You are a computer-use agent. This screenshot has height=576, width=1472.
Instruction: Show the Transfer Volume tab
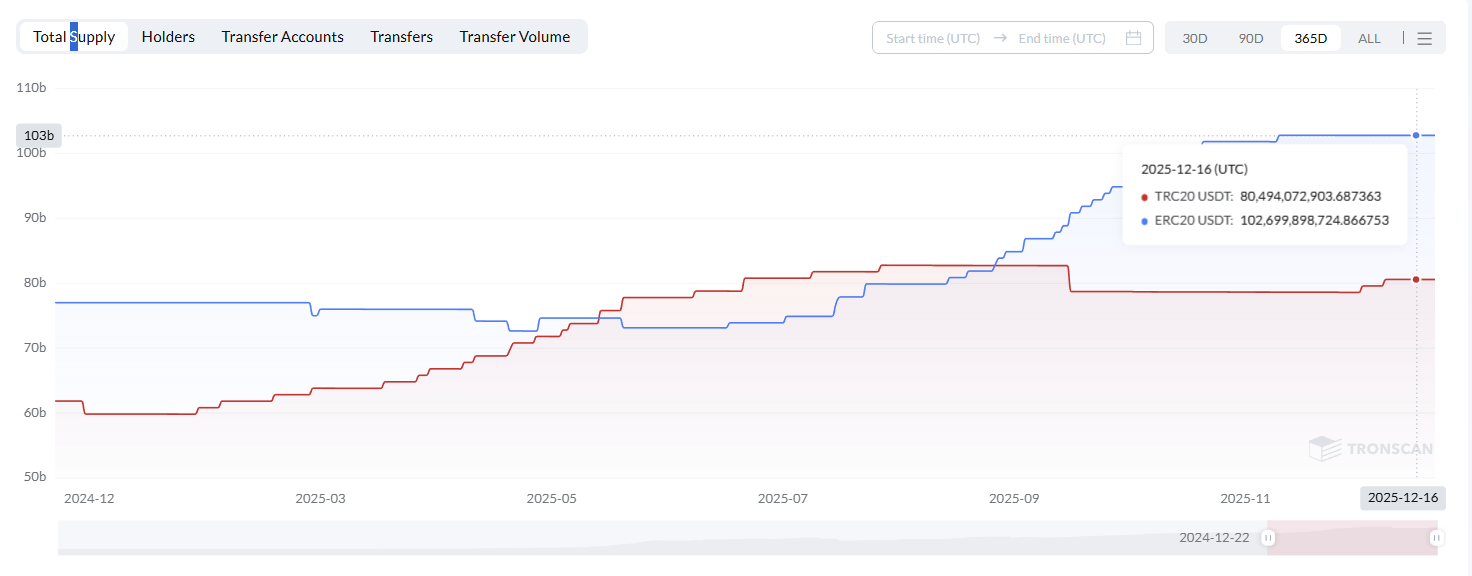pyautogui.click(x=514, y=37)
